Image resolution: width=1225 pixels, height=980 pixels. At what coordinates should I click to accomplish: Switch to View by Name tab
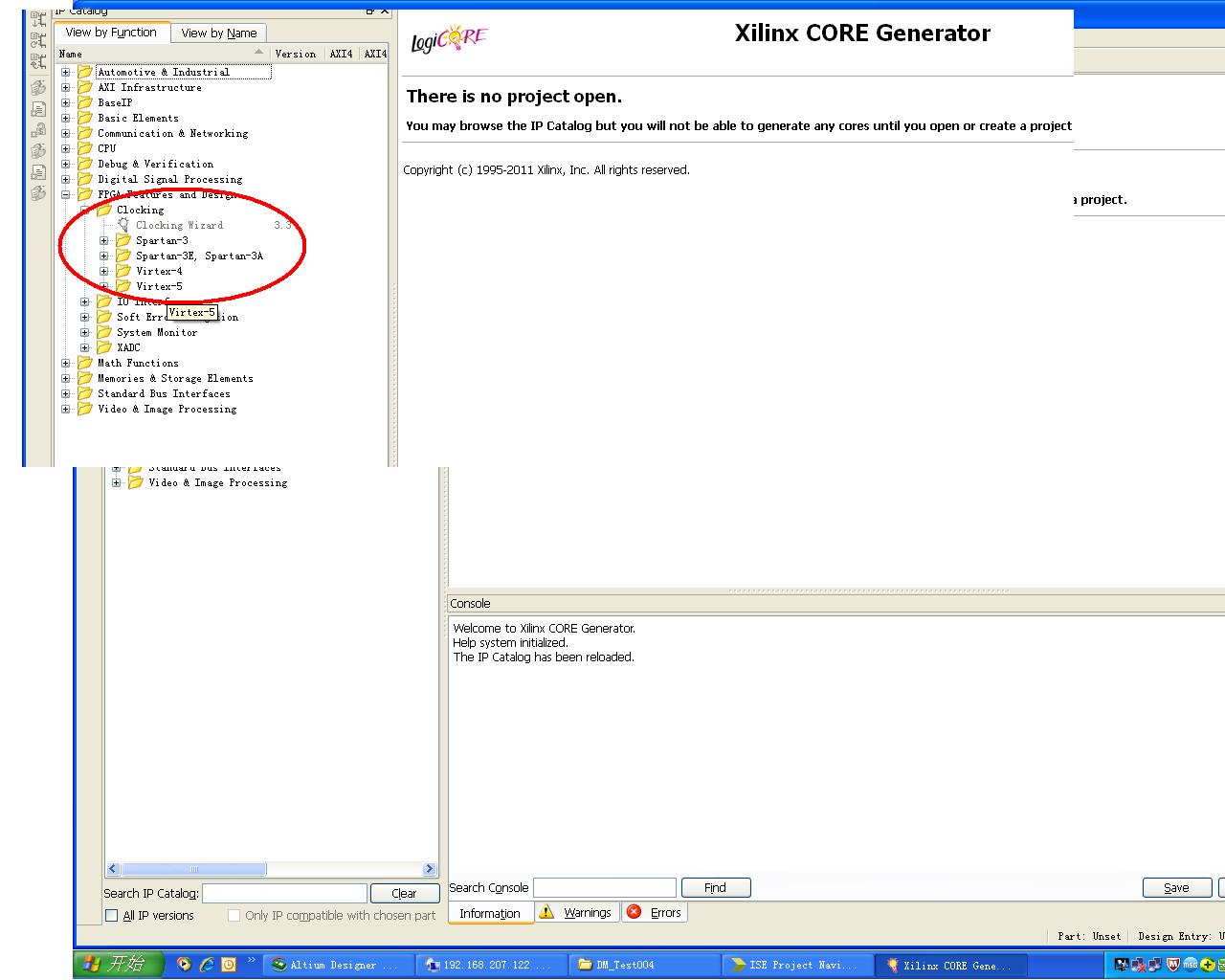coord(219,33)
